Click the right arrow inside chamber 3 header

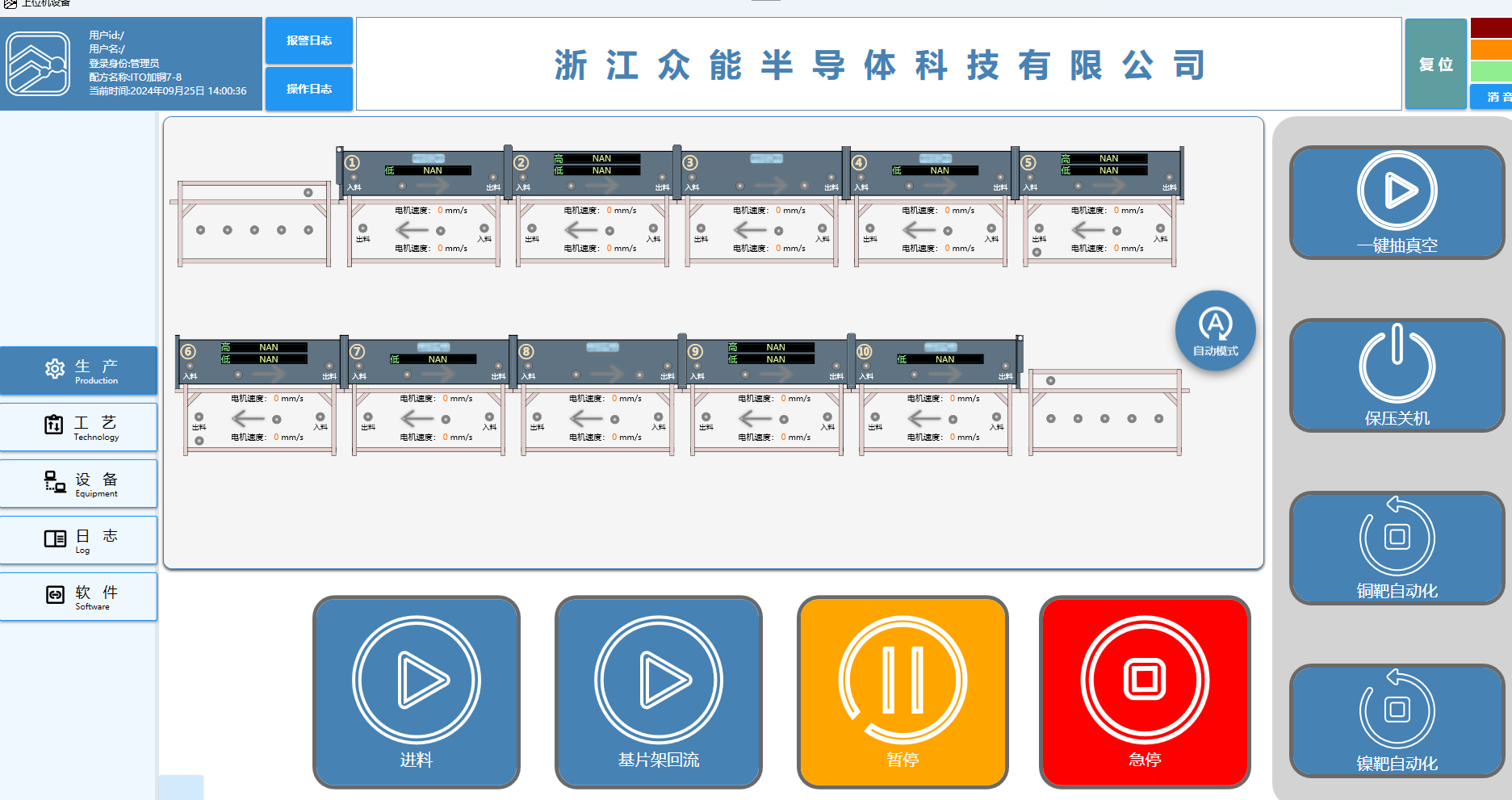[x=771, y=186]
